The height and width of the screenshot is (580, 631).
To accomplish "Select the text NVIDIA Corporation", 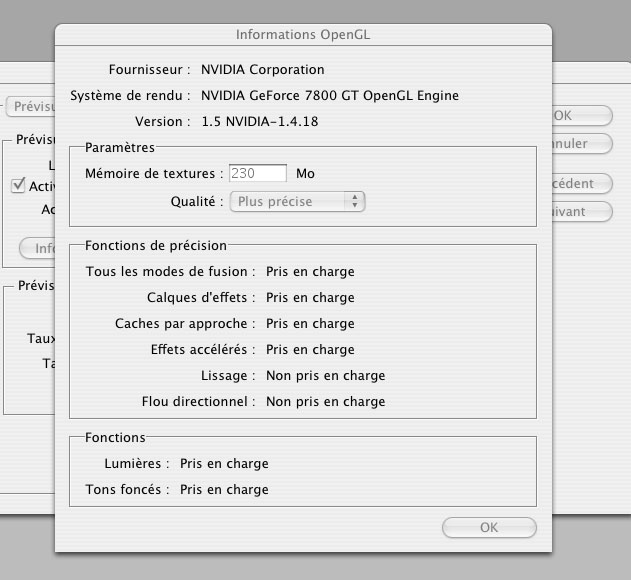I will point(263,69).
